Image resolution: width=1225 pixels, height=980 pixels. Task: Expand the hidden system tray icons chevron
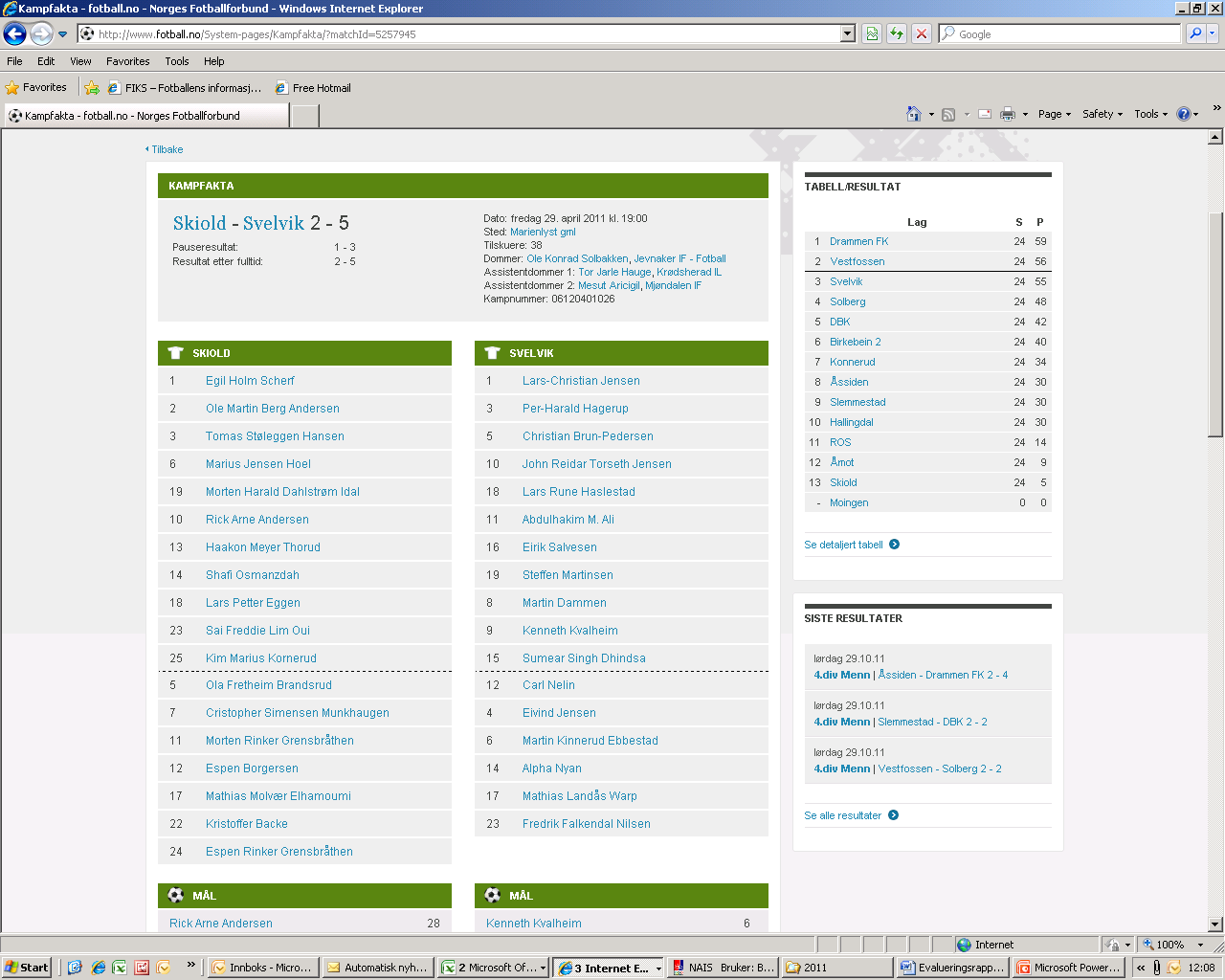pyautogui.click(x=1141, y=968)
